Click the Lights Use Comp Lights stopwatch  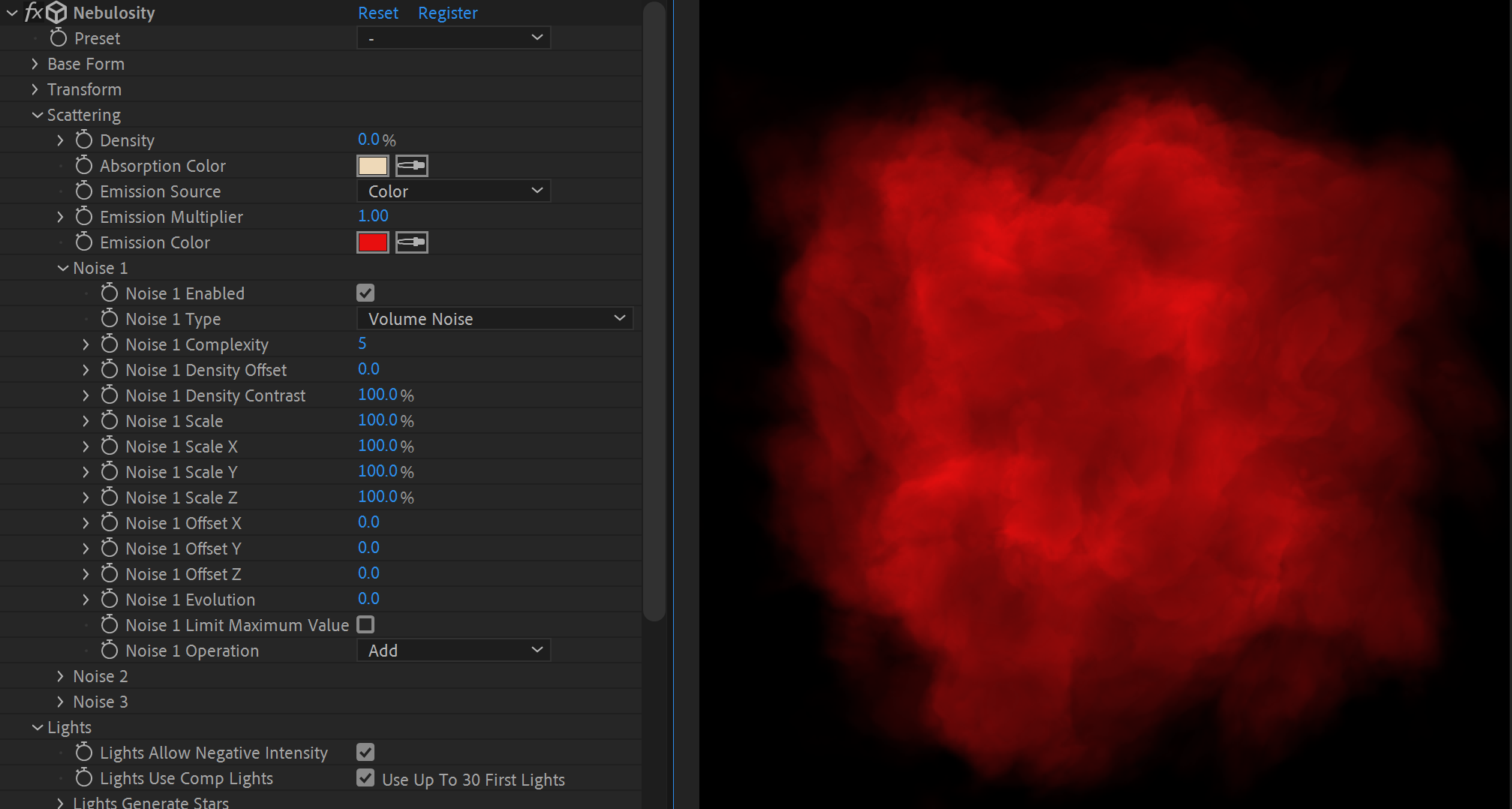84,777
